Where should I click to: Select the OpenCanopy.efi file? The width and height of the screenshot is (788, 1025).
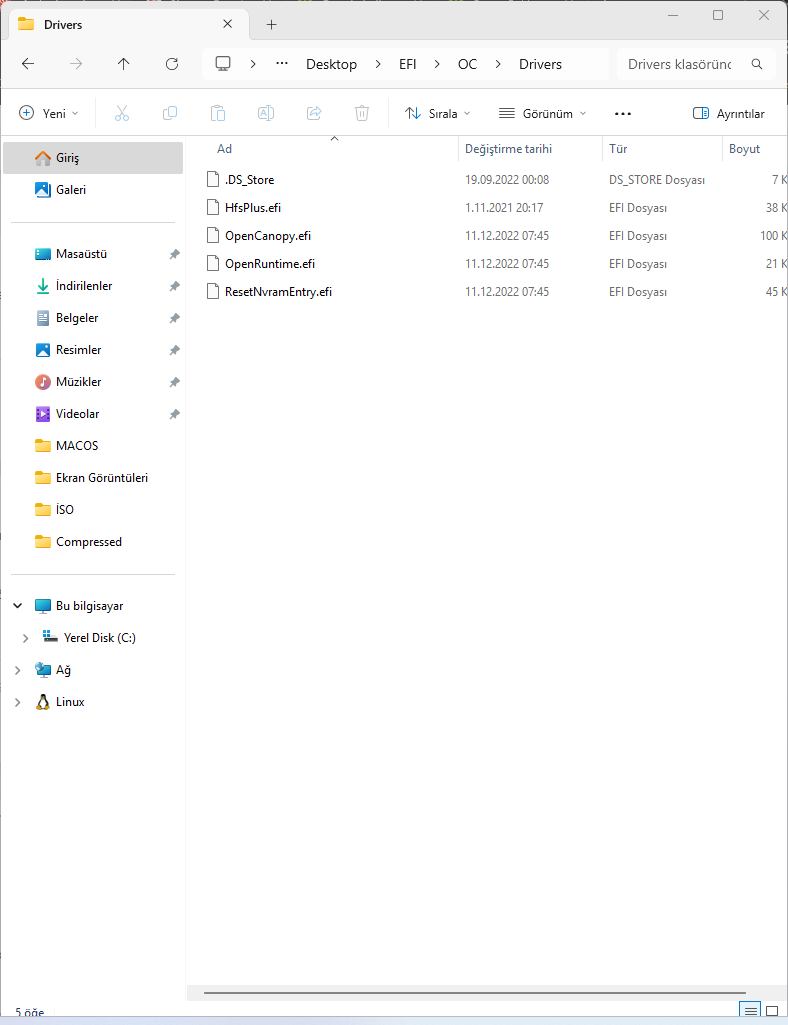[x=268, y=236]
